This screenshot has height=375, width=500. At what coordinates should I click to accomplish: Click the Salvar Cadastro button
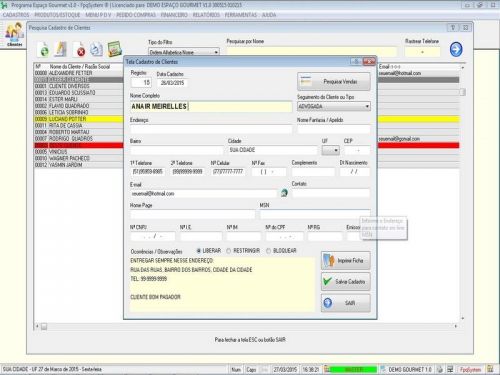pyautogui.click(x=346, y=282)
